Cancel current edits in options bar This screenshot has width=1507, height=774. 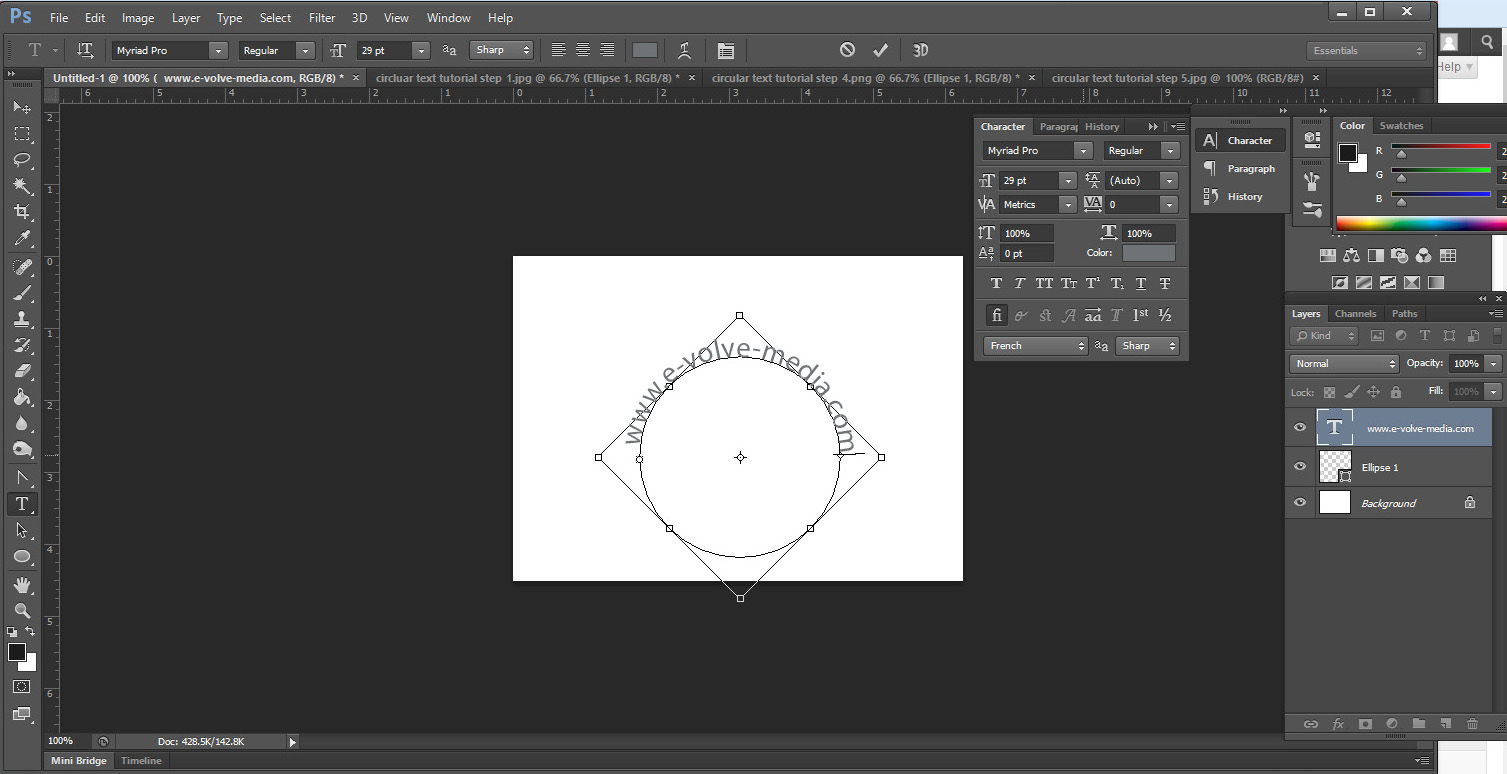pyautogui.click(x=847, y=50)
